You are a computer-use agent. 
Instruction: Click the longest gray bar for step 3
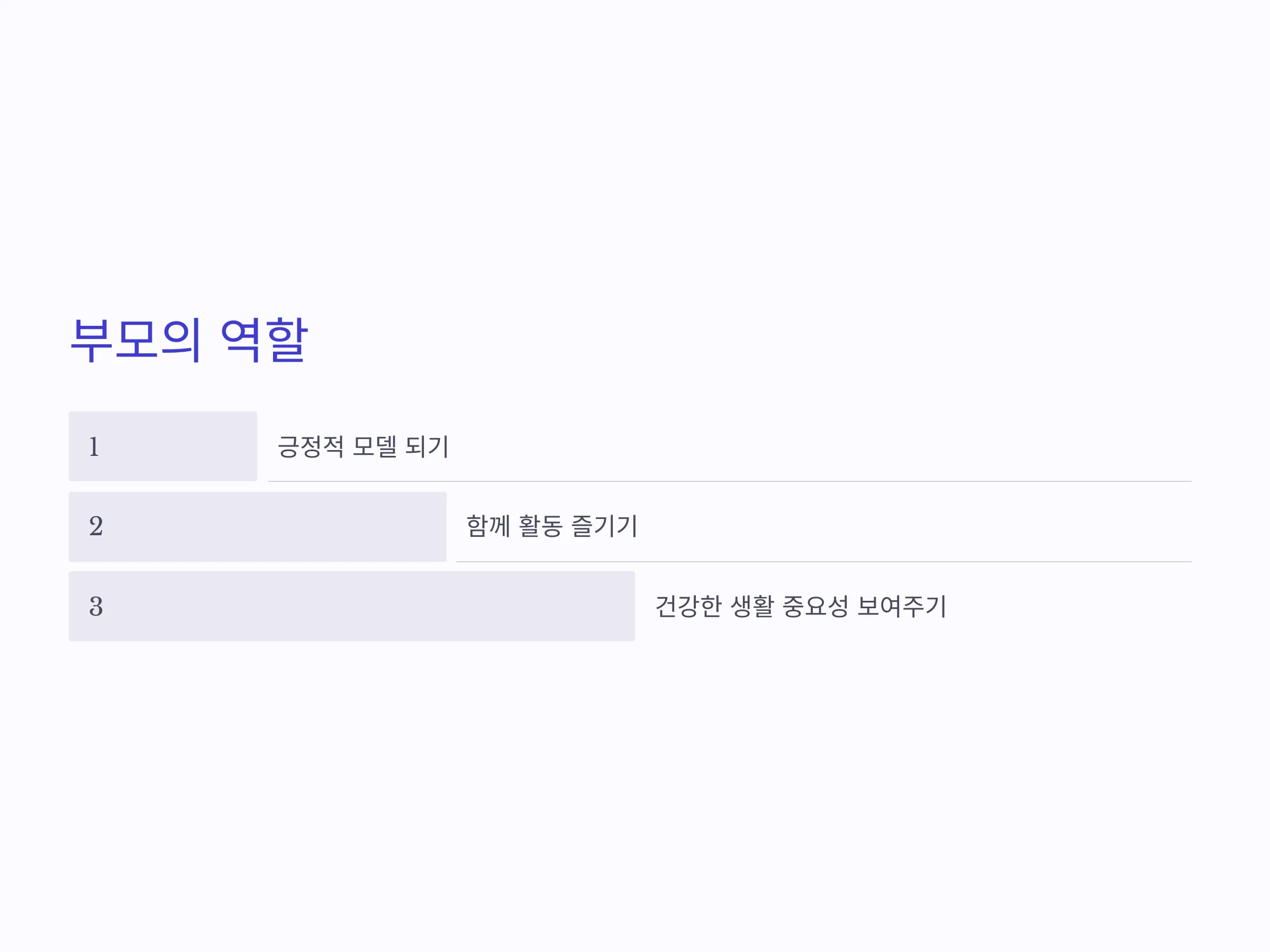352,606
